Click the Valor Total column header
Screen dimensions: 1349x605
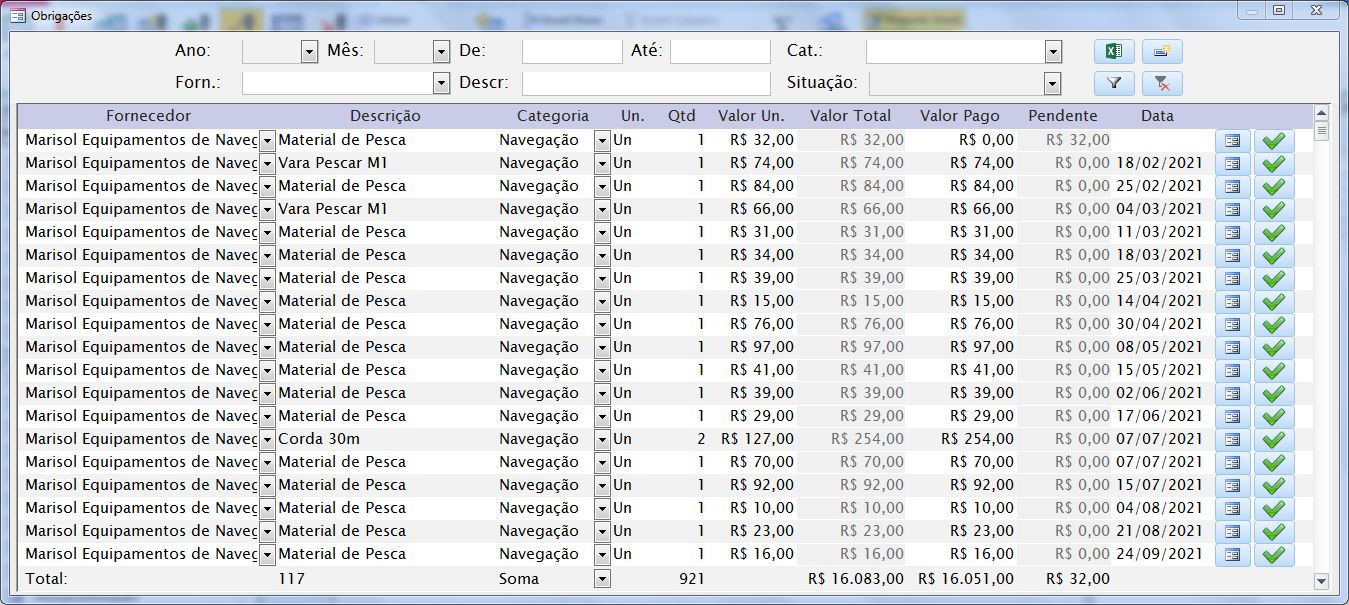coord(850,116)
